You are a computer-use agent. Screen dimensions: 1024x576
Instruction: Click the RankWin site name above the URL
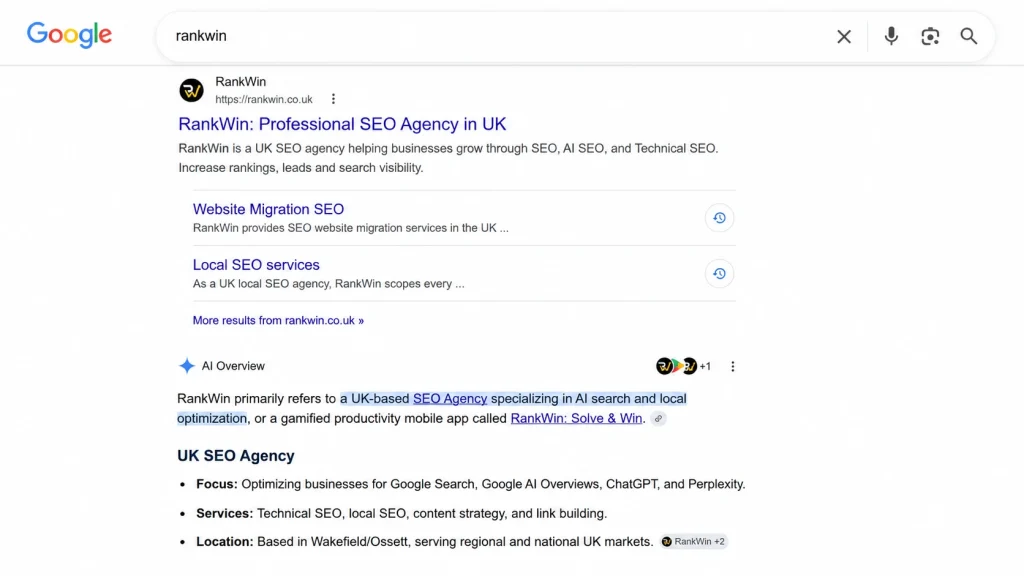(x=240, y=82)
